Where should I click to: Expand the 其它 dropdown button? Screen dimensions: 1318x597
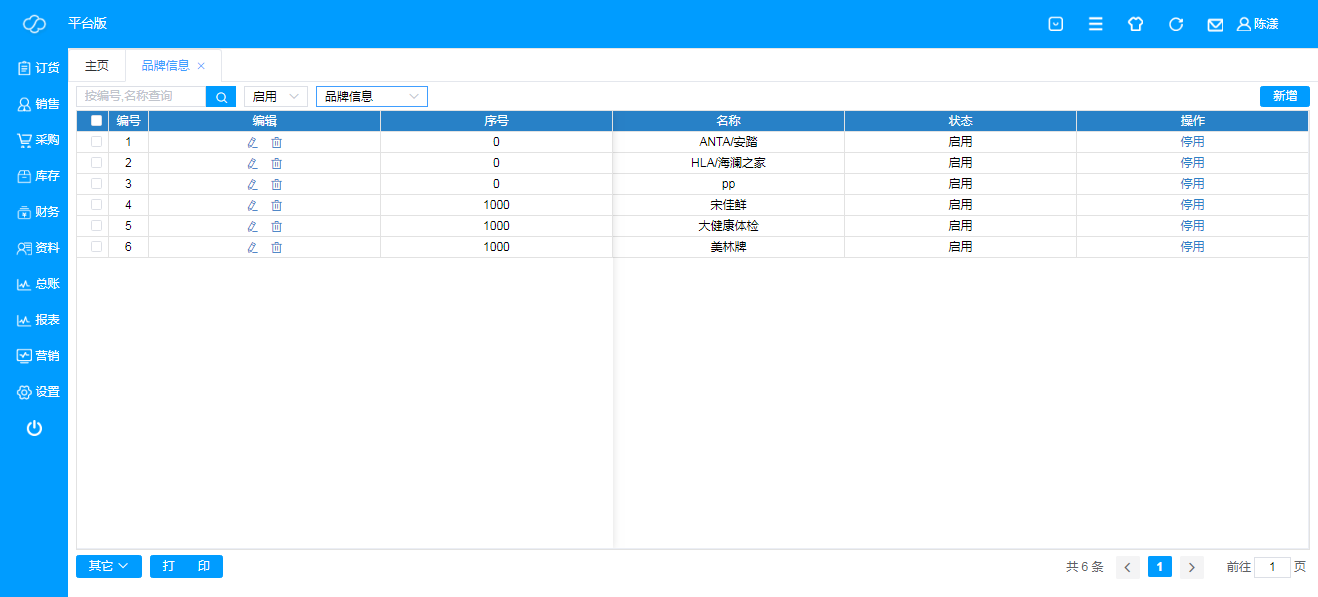click(x=109, y=566)
